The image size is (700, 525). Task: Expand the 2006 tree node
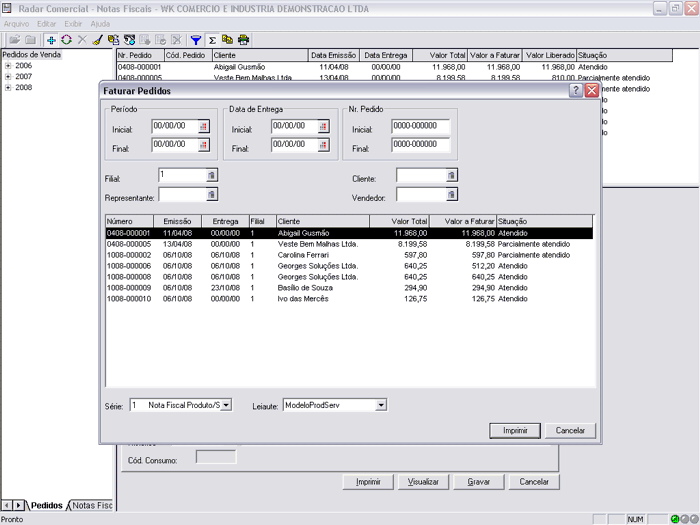coord(8,65)
